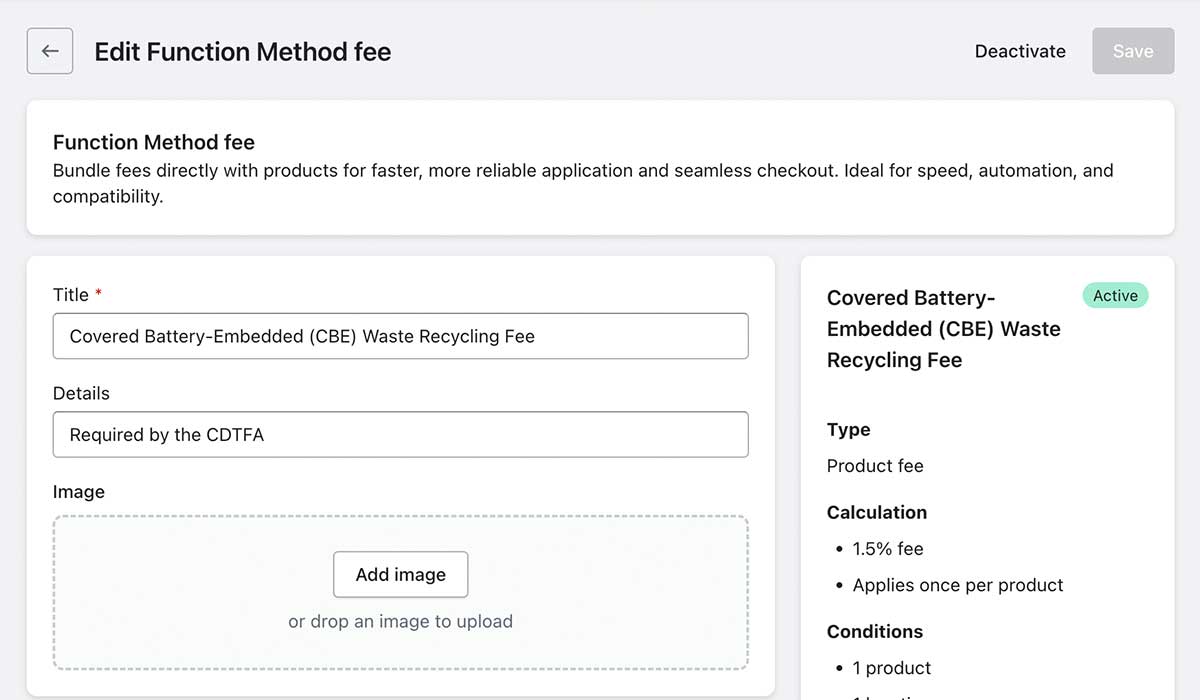Click the '1.5% fee' calculation entry
The height and width of the screenshot is (700, 1200).
[x=888, y=548]
